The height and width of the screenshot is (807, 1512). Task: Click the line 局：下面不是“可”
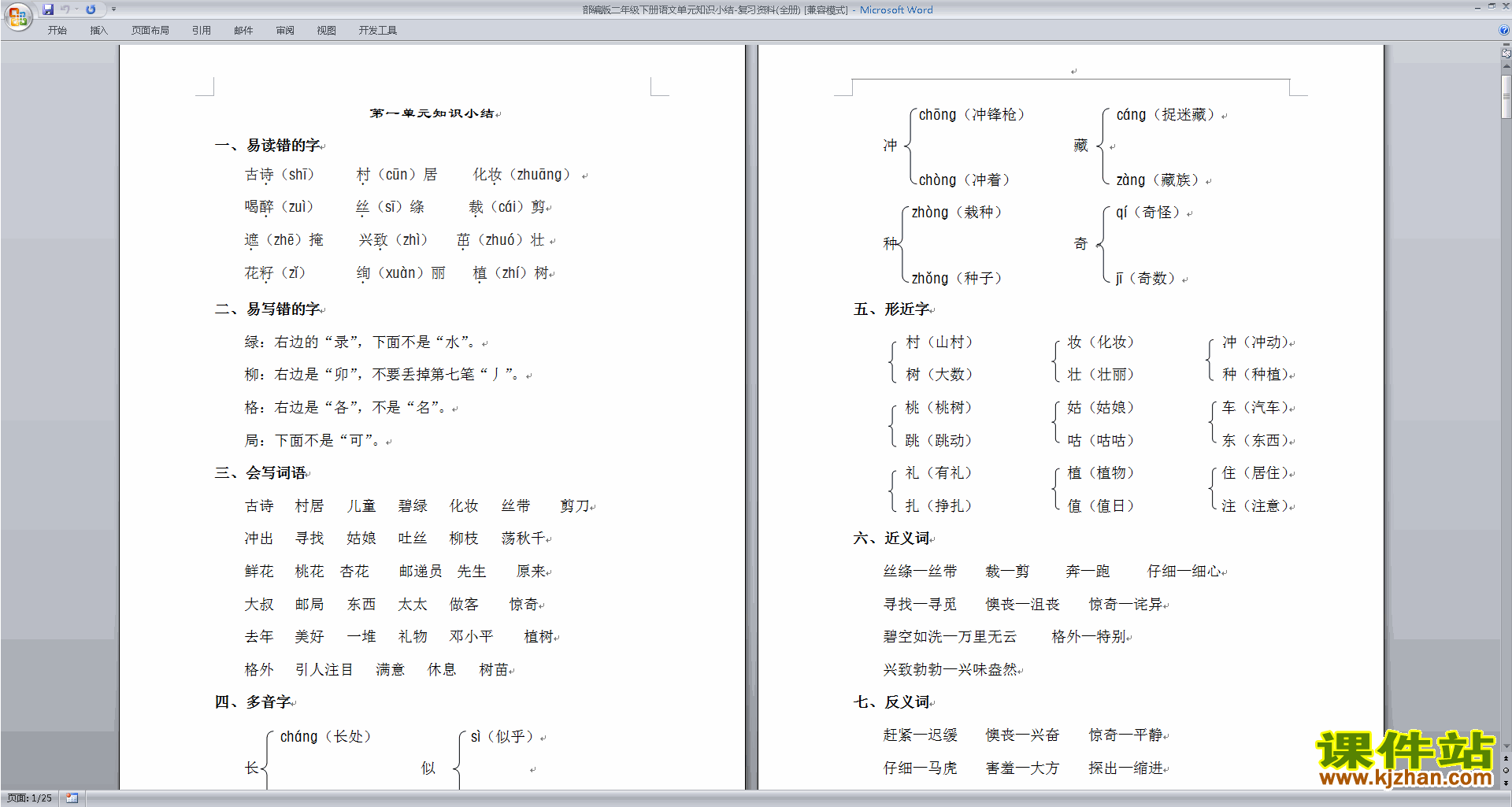(313, 441)
